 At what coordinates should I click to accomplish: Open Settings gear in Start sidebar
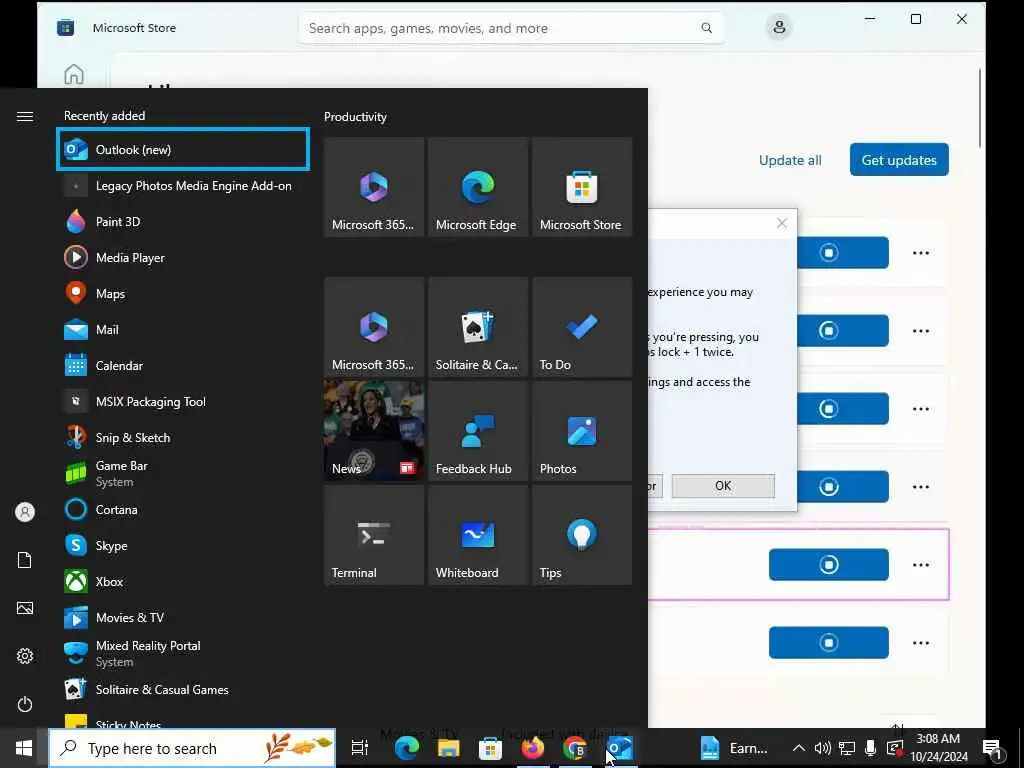(x=25, y=656)
